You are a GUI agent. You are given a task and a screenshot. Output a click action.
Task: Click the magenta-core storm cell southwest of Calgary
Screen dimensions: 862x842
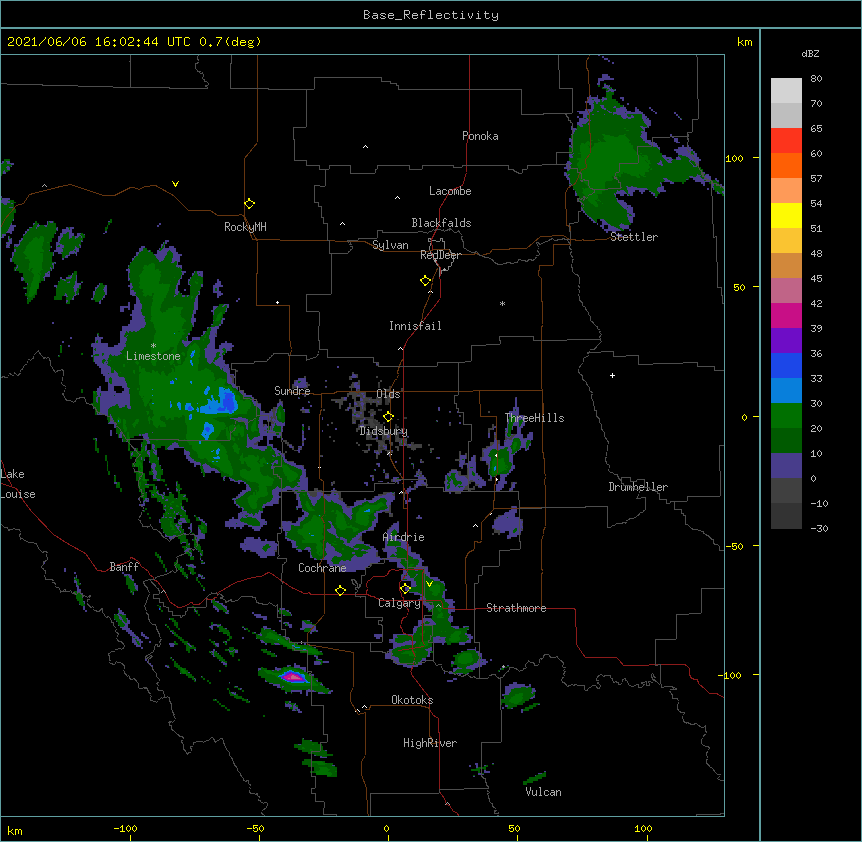[292, 677]
